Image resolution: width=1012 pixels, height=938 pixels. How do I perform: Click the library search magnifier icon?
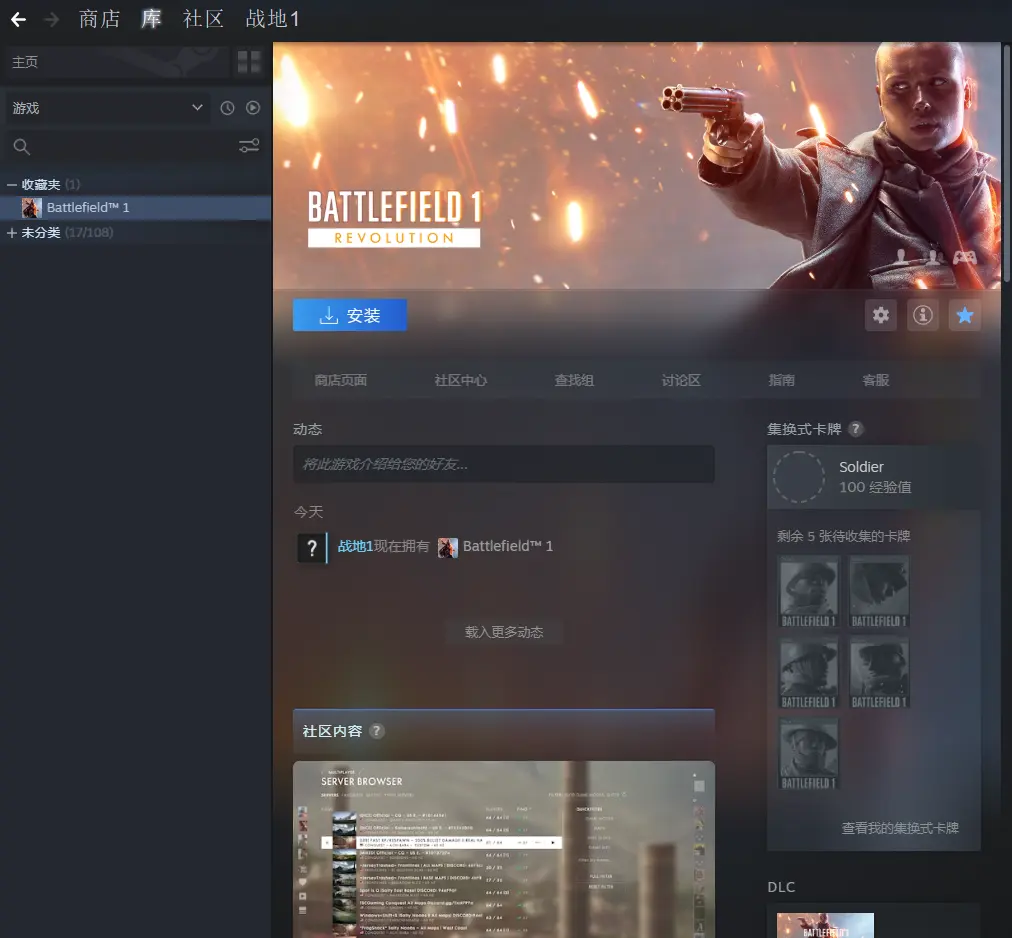coord(21,147)
